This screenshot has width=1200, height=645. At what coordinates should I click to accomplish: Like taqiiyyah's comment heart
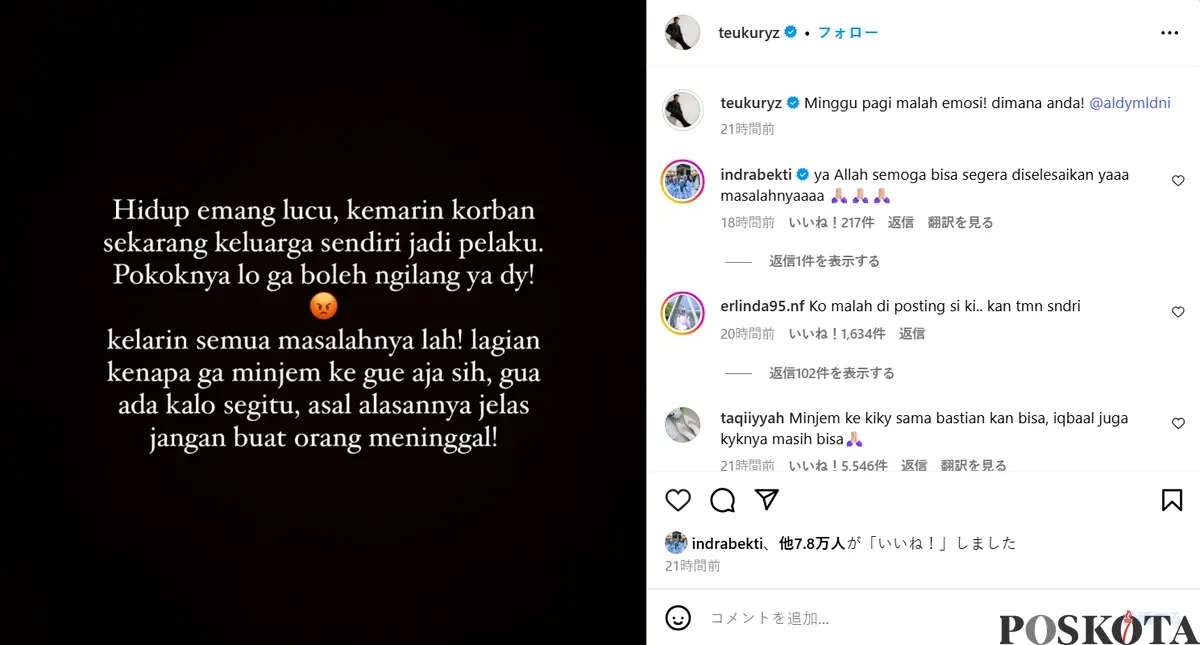(x=1178, y=424)
